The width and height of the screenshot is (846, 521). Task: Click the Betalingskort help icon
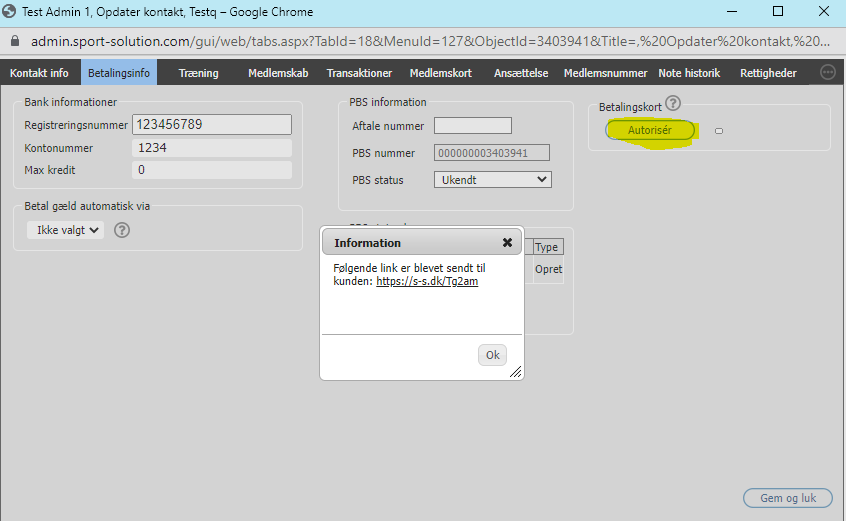[x=673, y=103]
